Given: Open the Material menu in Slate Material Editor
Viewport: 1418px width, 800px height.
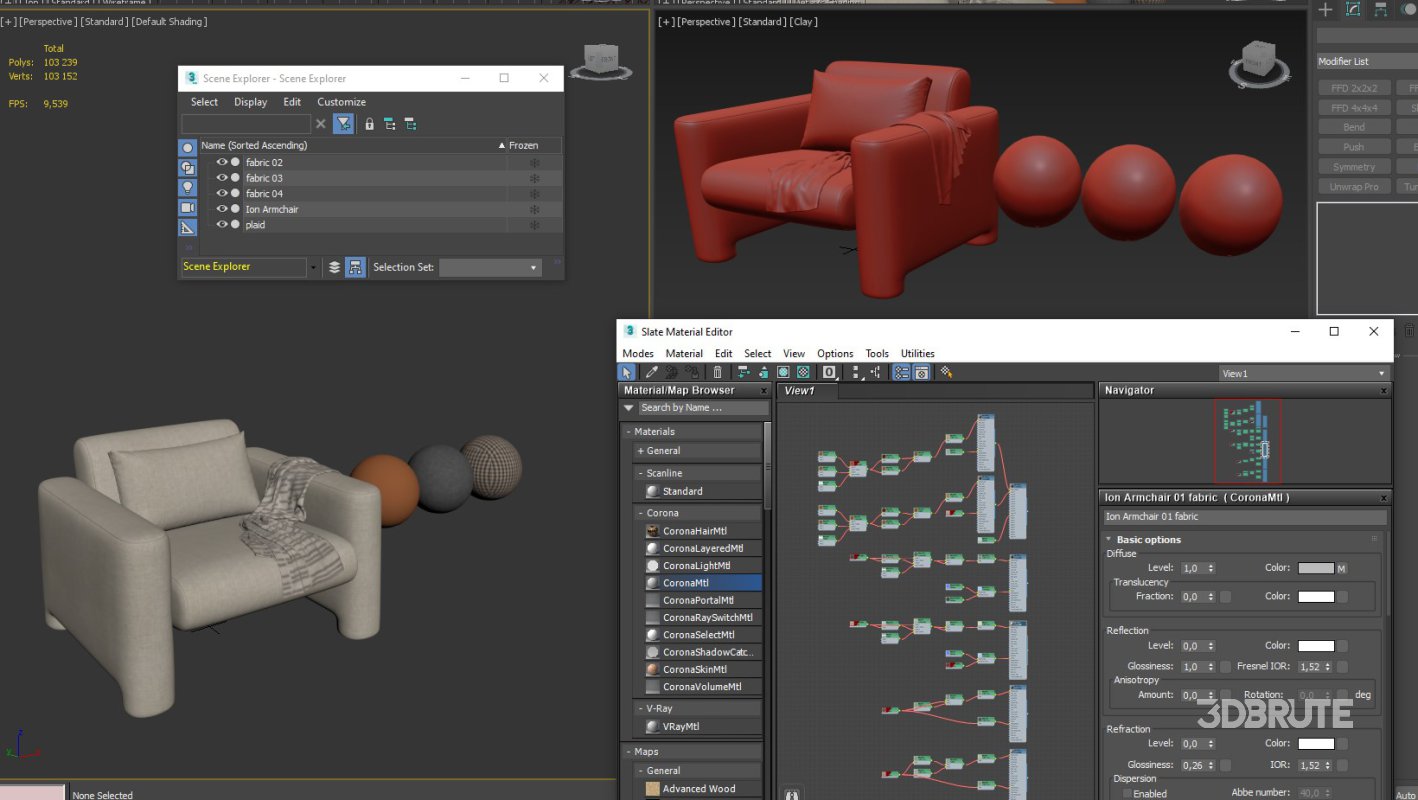Looking at the screenshot, I should [x=684, y=353].
